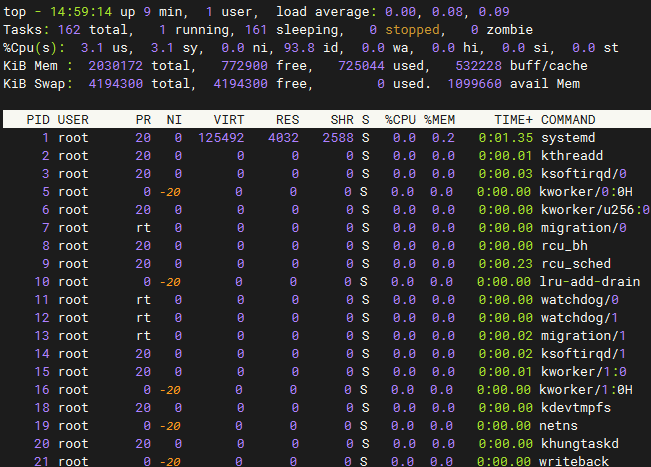Click the ksoftirqd/0 command
Screen dimensions: 651x467
click(584, 174)
